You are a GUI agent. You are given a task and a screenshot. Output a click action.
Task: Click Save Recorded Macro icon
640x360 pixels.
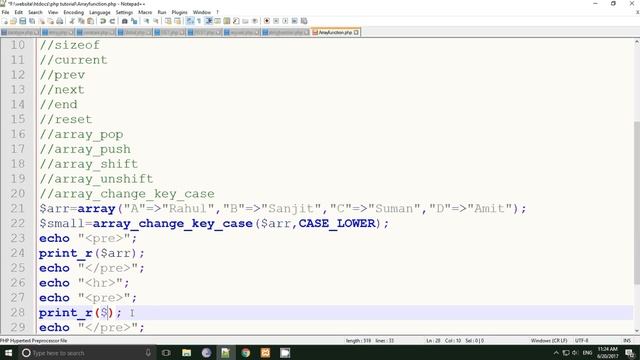click(304, 21)
